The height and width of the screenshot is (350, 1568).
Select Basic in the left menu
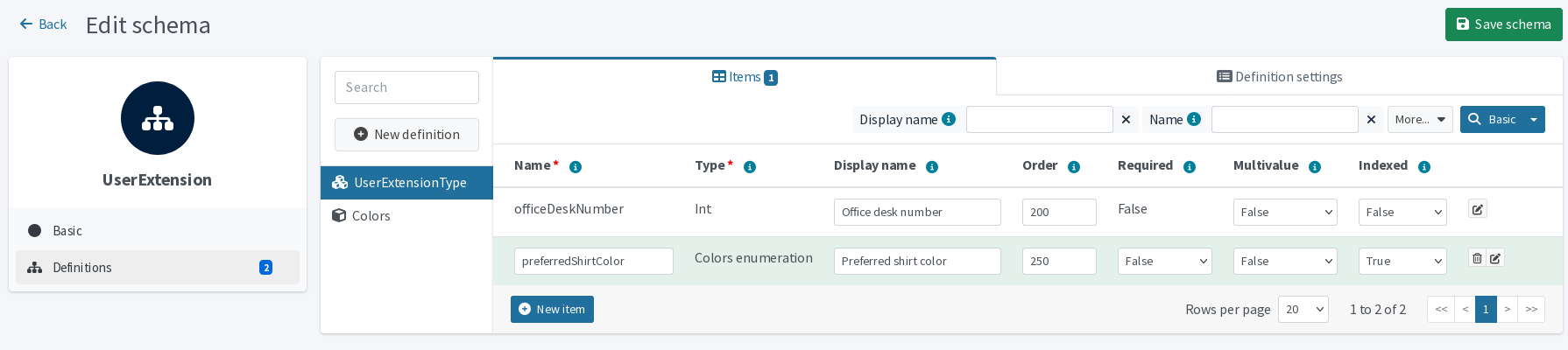(x=158, y=231)
